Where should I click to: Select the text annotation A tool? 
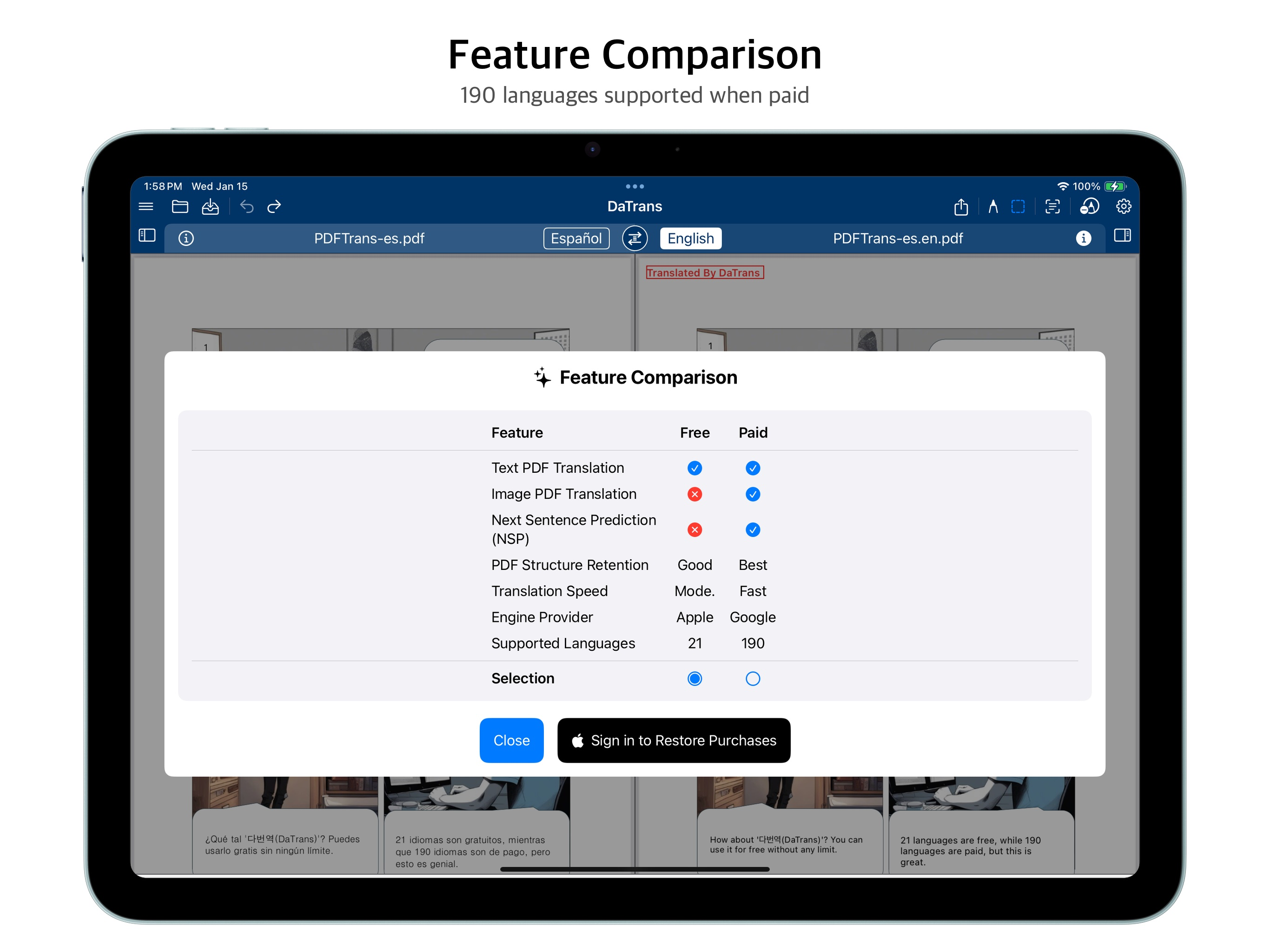point(992,206)
